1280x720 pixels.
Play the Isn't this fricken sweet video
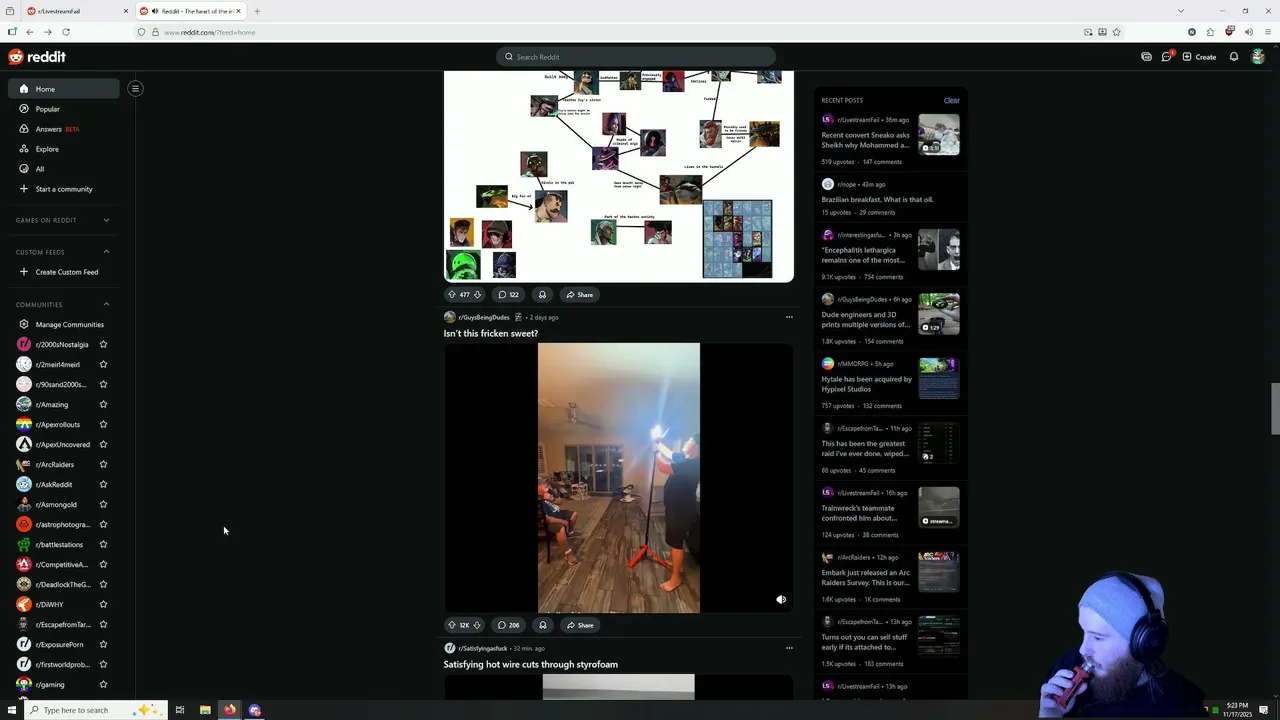[619, 478]
